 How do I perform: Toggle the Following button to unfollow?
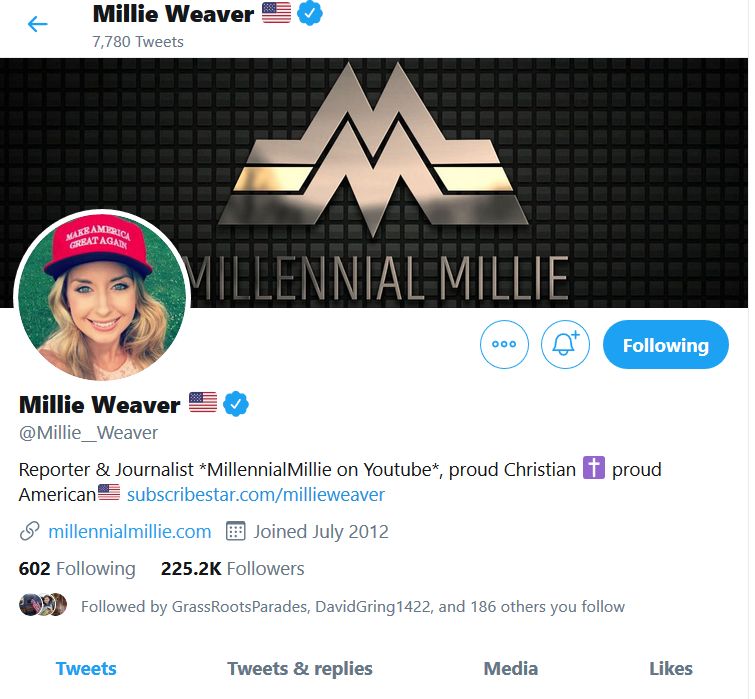coord(665,345)
